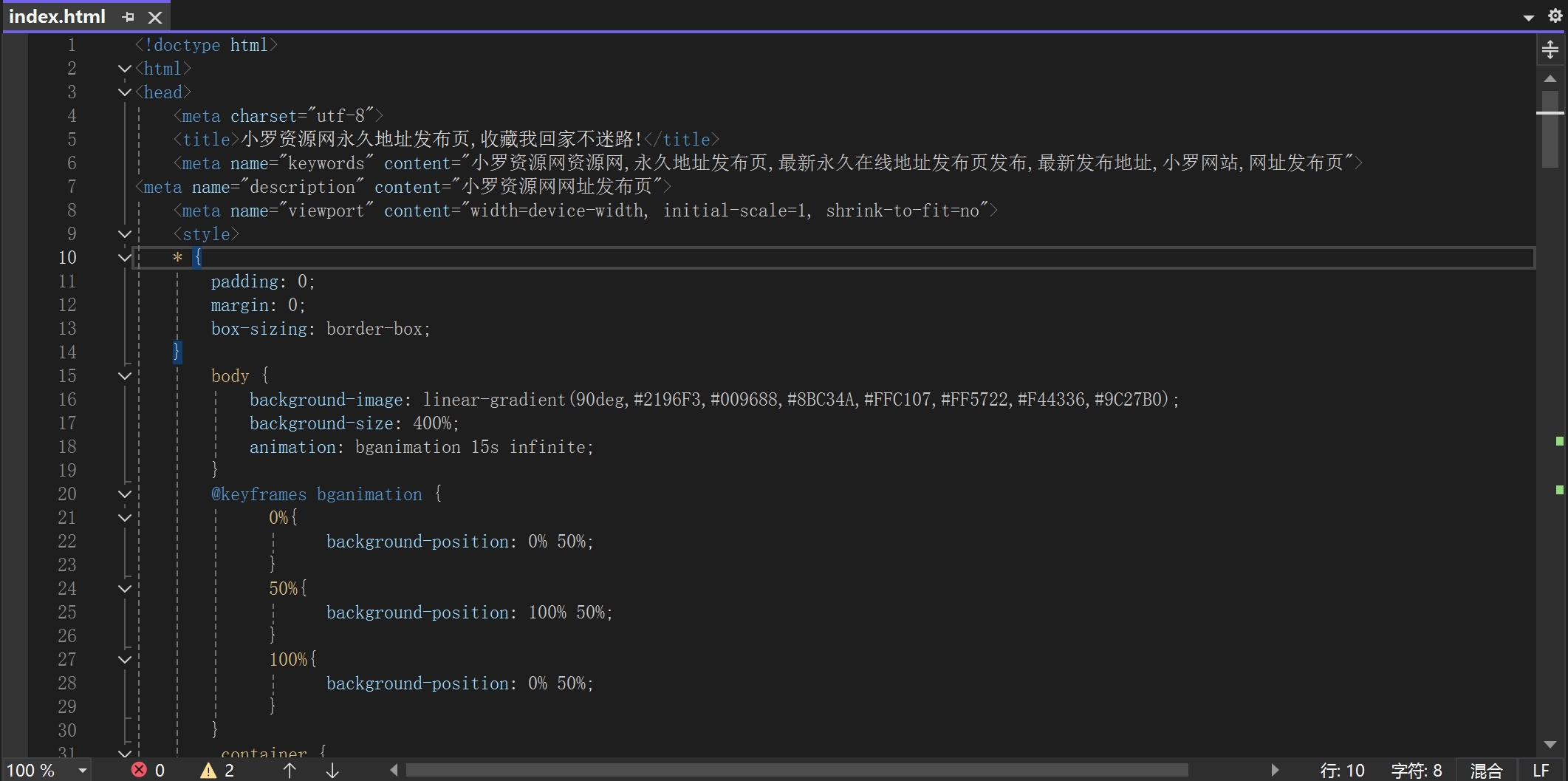The height and width of the screenshot is (781, 1568).
Task: Click 'padding: 0;' on line 11
Action: tap(263, 282)
